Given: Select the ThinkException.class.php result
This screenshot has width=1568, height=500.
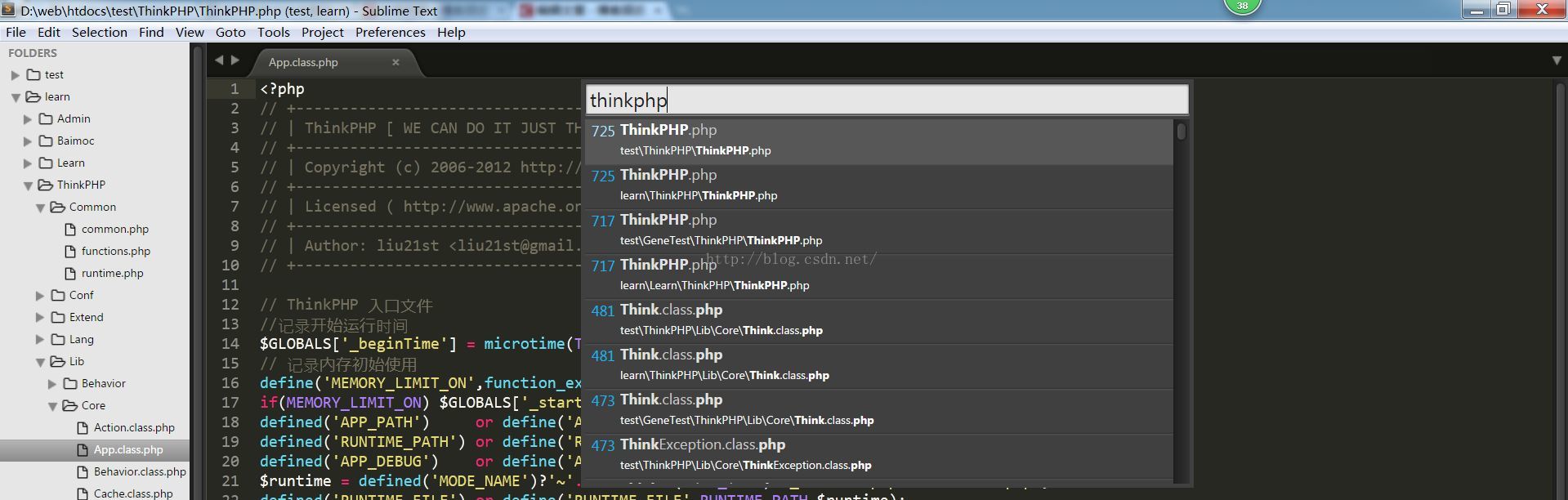Looking at the screenshot, I should click(x=878, y=456).
